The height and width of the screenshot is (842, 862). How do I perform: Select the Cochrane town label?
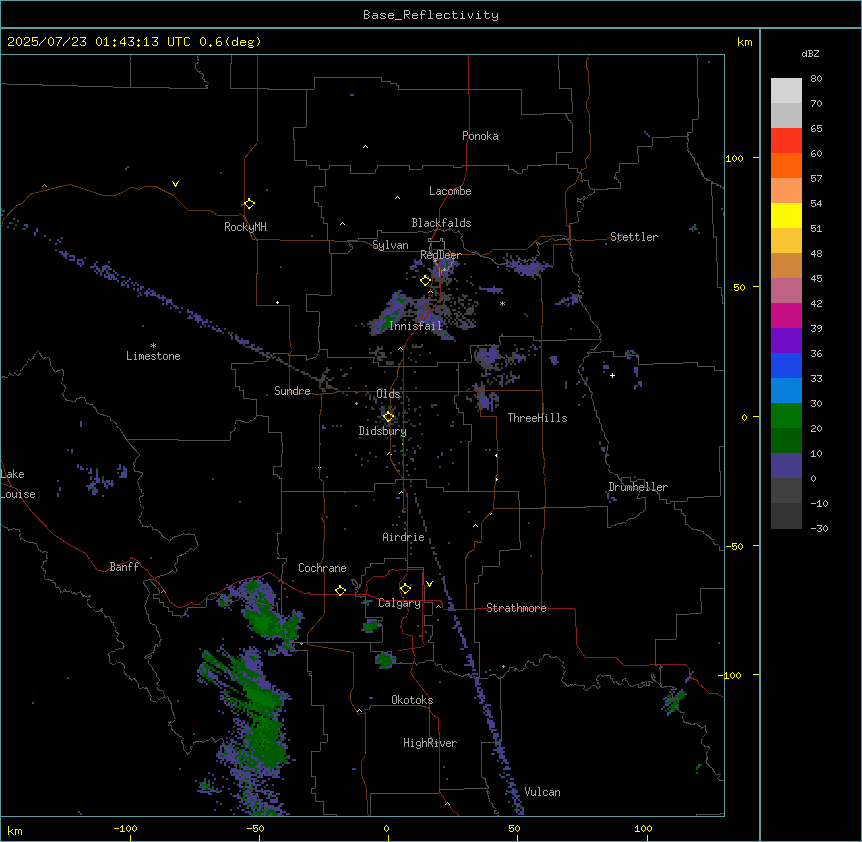tap(322, 568)
